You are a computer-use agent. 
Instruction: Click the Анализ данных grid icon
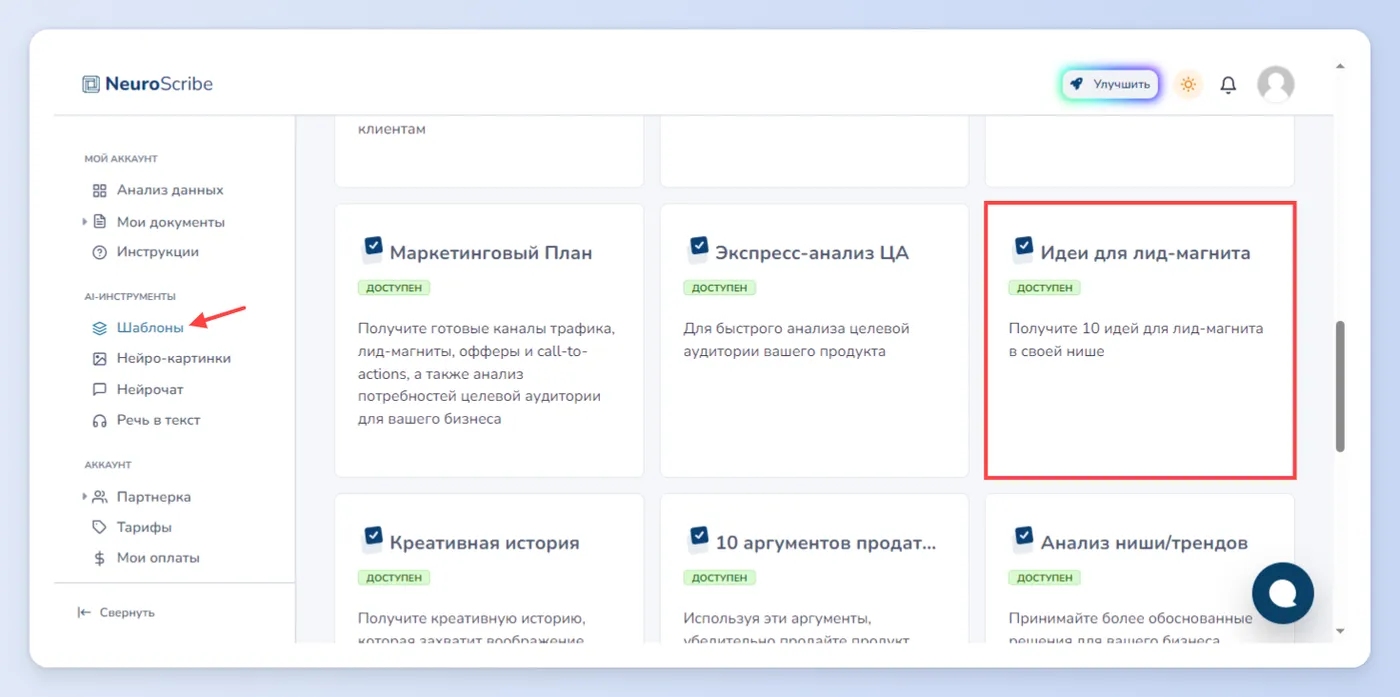click(x=99, y=190)
